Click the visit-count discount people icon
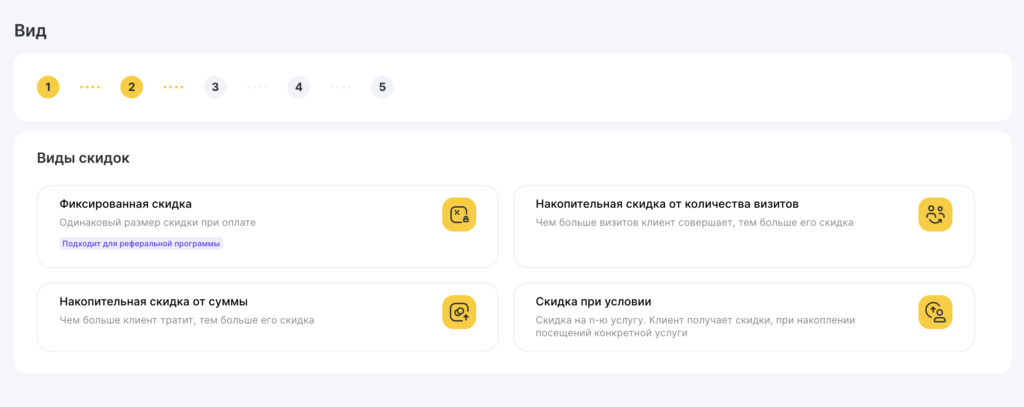The width and height of the screenshot is (1024, 407). pos(935,214)
